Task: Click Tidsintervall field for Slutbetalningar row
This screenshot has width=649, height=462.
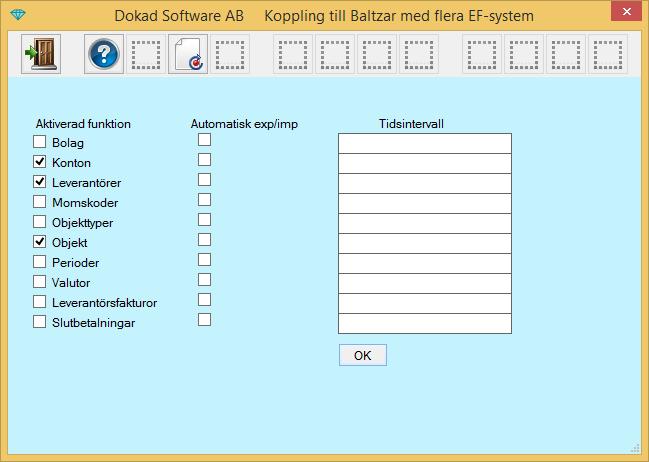Action: 425,323
